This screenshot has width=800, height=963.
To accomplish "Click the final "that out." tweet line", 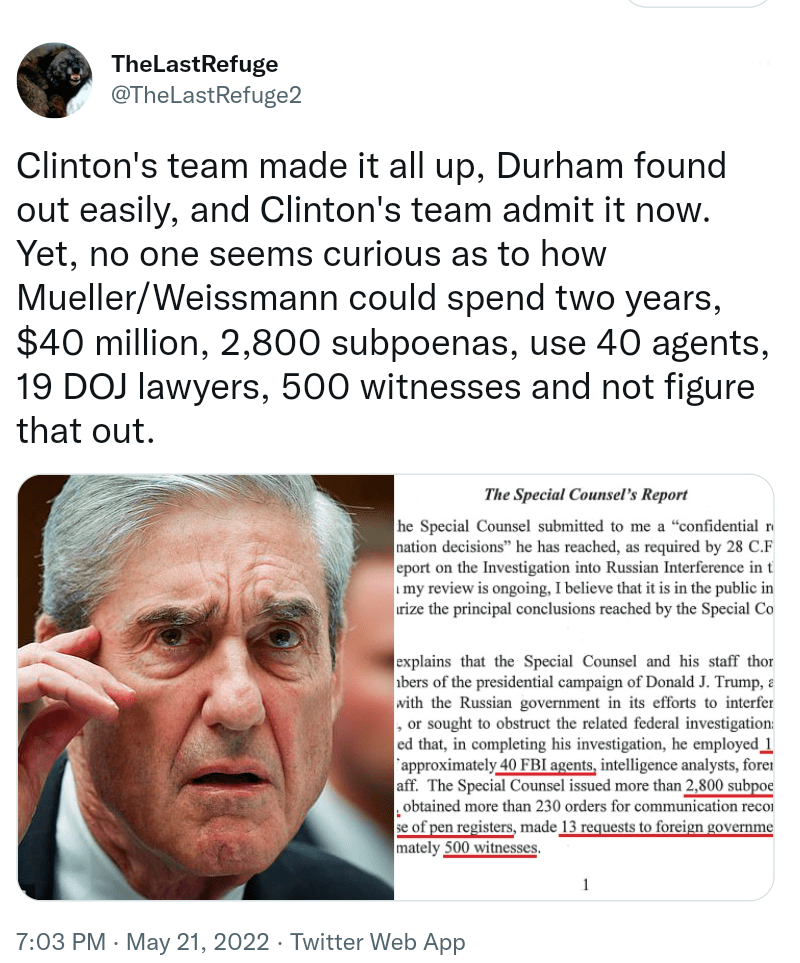I will point(85,431).
